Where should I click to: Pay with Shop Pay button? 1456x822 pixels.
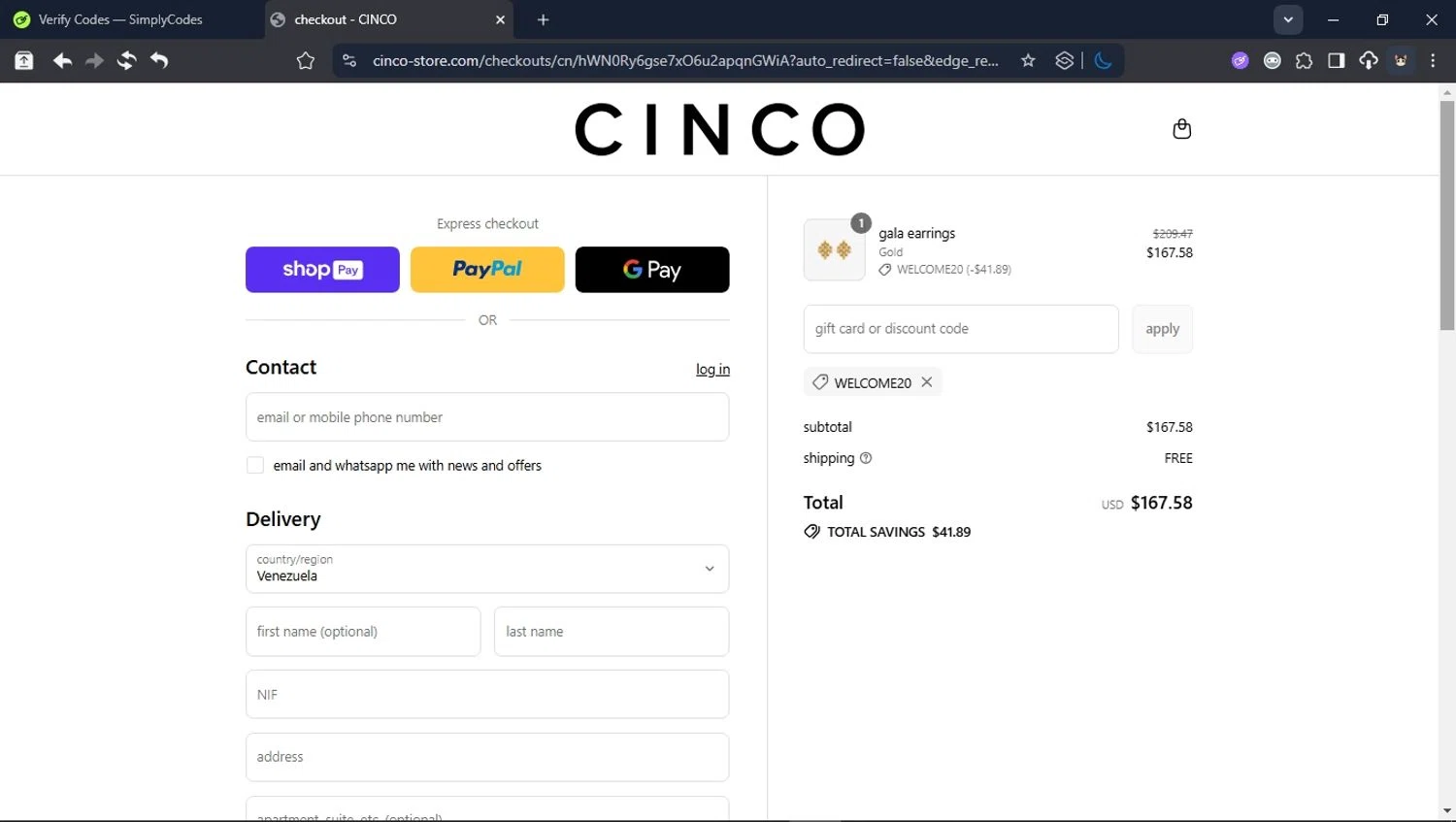click(322, 270)
